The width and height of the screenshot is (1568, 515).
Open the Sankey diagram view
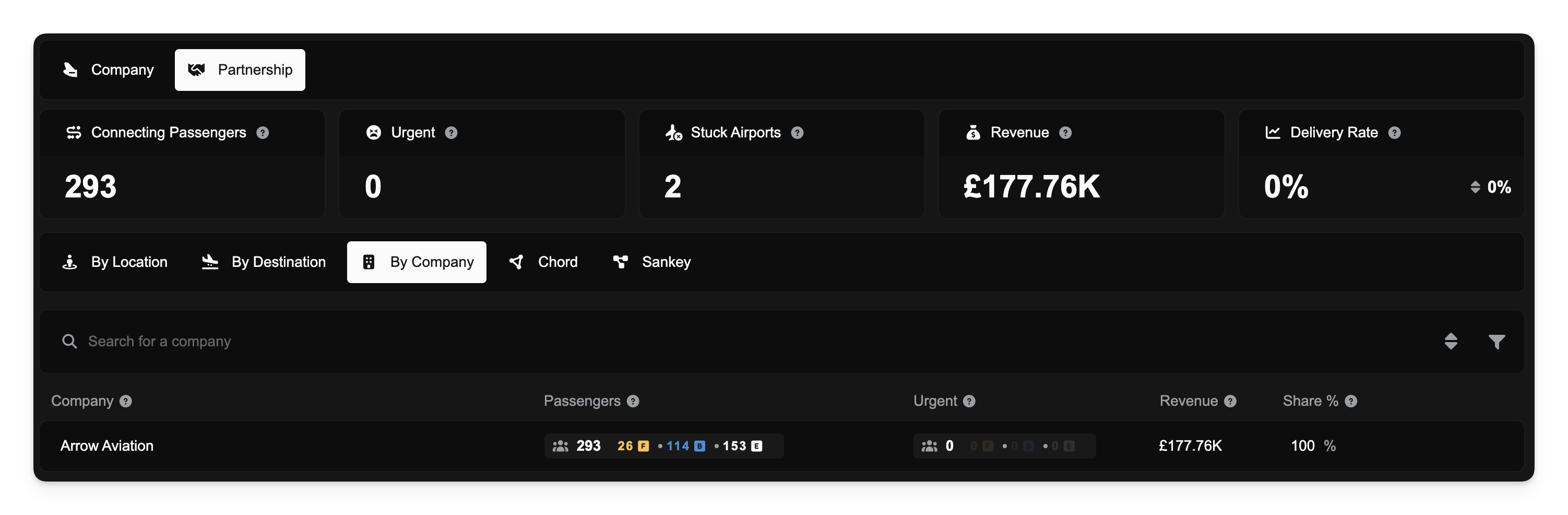coord(651,262)
